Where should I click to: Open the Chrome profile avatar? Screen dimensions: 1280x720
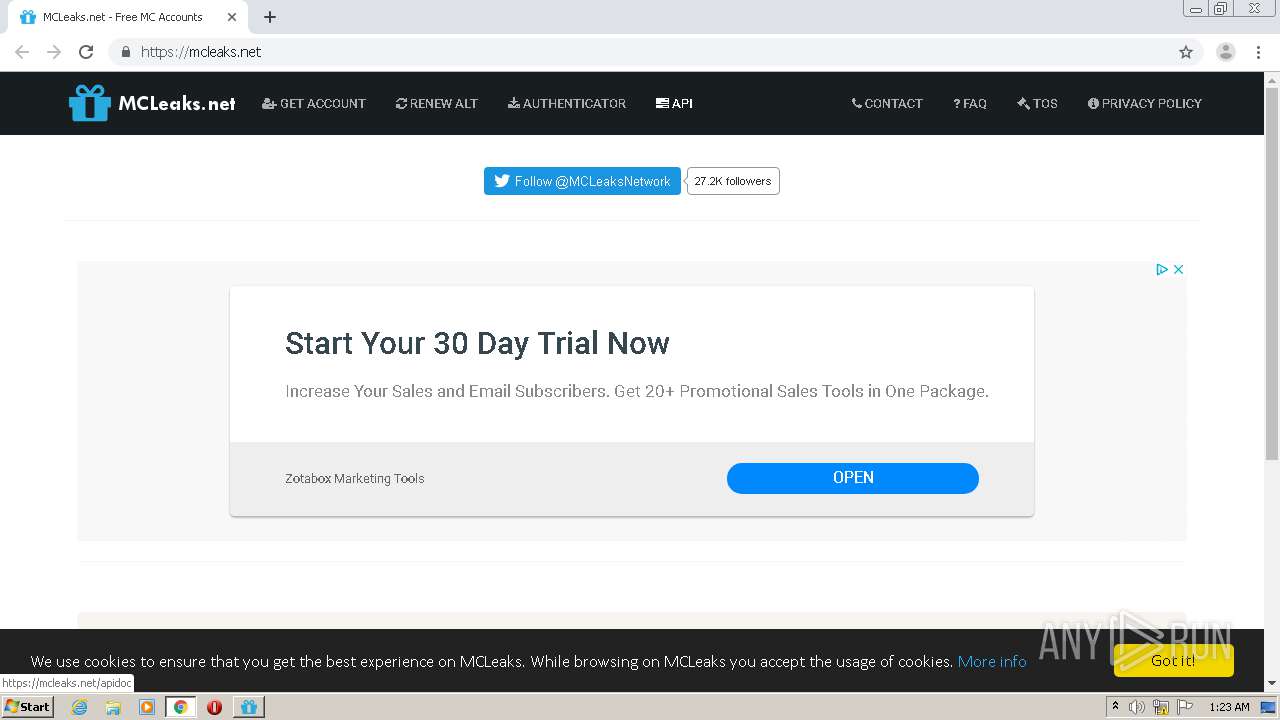click(1226, 52)
